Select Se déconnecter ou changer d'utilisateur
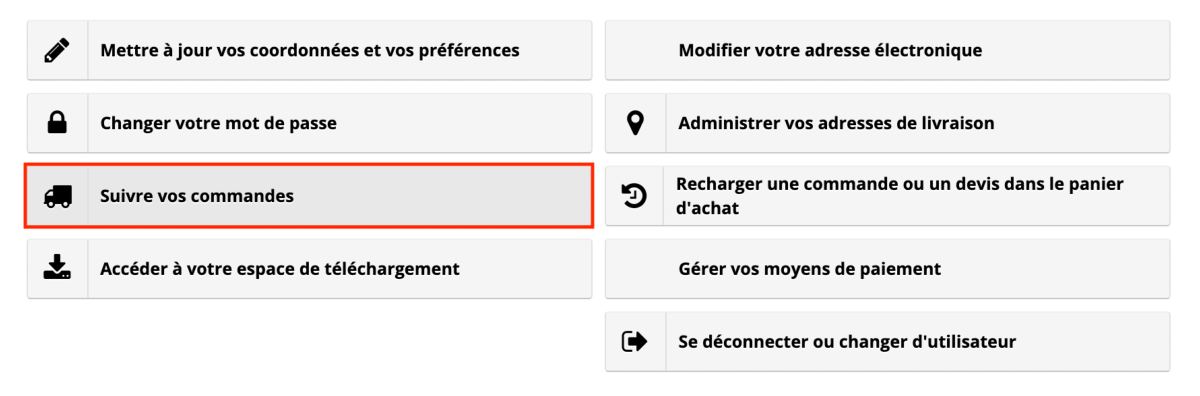Viewport: 1200px width, 396px height. click(888, 342)
